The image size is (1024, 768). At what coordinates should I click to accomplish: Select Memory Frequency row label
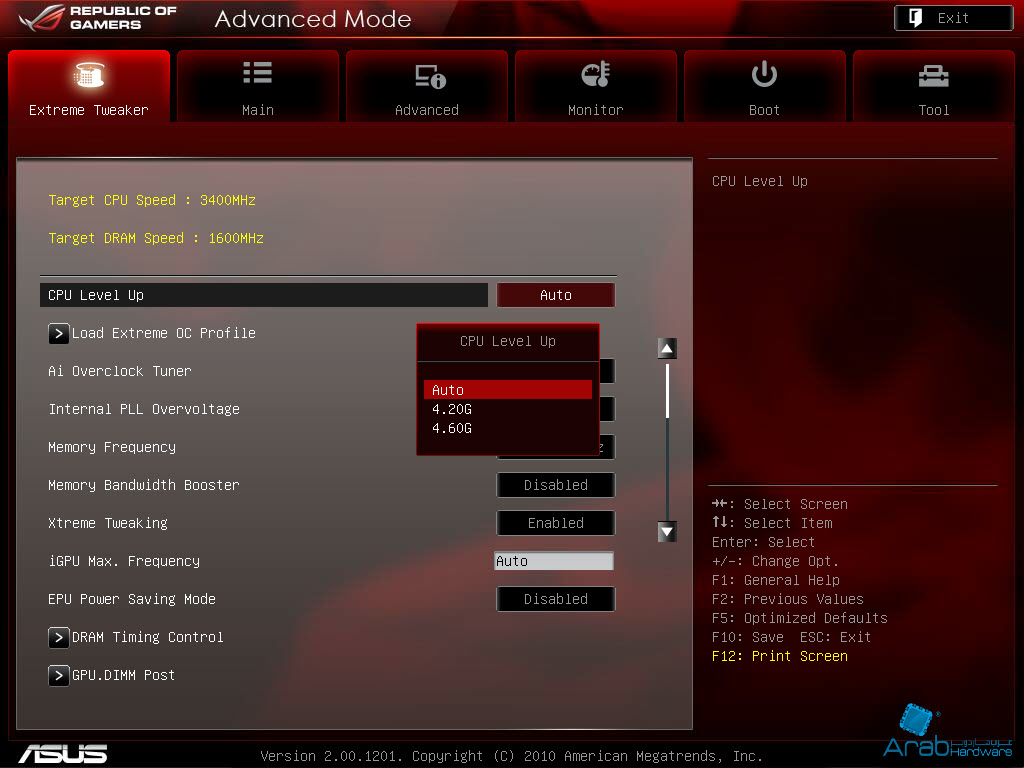(112, 447)
